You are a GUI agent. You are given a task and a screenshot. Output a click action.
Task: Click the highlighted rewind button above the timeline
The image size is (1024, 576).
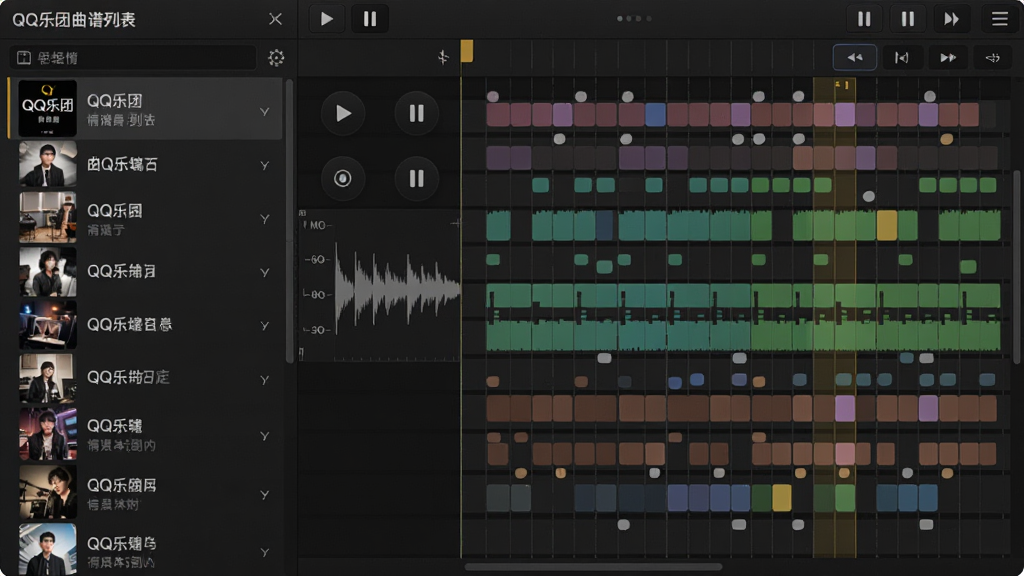(x=854, y=57)
